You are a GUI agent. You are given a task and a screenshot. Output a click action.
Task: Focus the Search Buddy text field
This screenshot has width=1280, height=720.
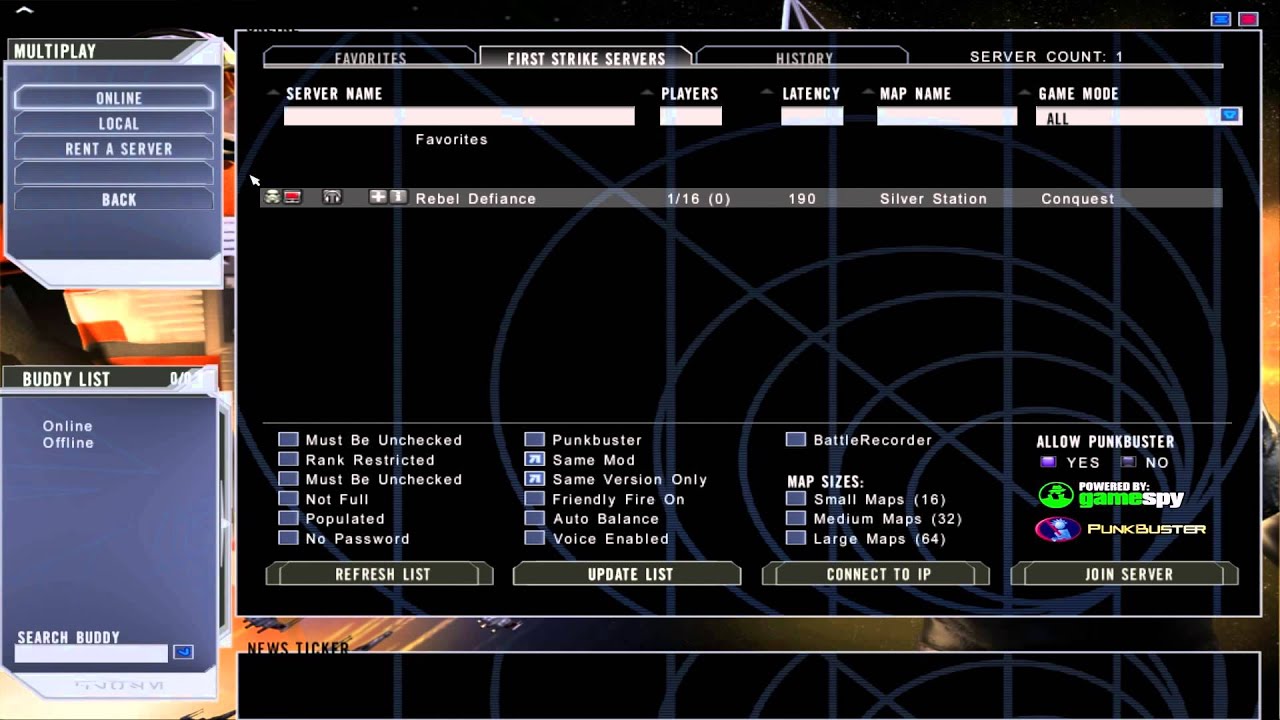pyautogui.click(x=91, y=653)
